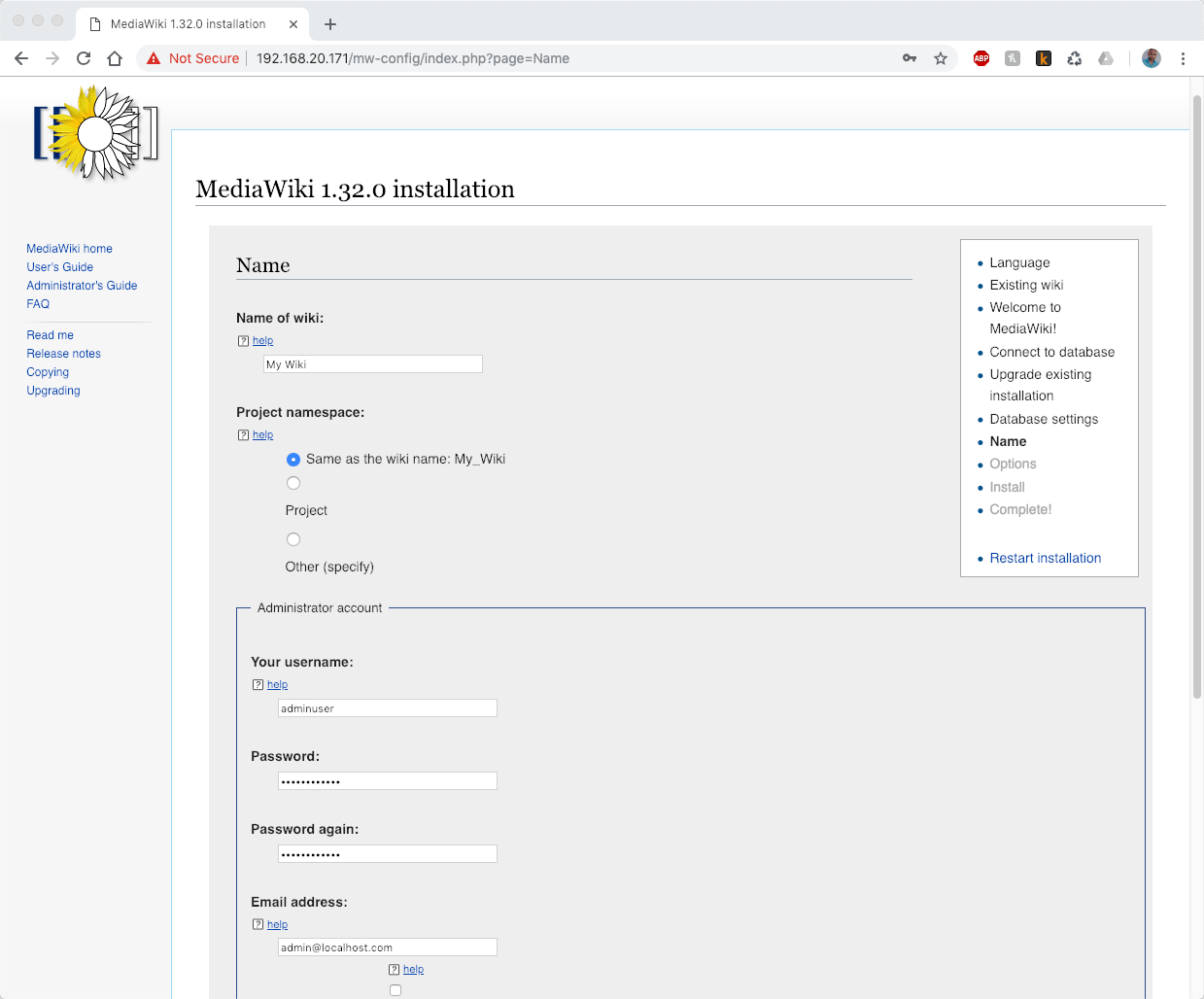Click the Google Drive extension icon
Image resolution: width=1204 pixels, height=999 pixels.
[x=1106, y=58]
